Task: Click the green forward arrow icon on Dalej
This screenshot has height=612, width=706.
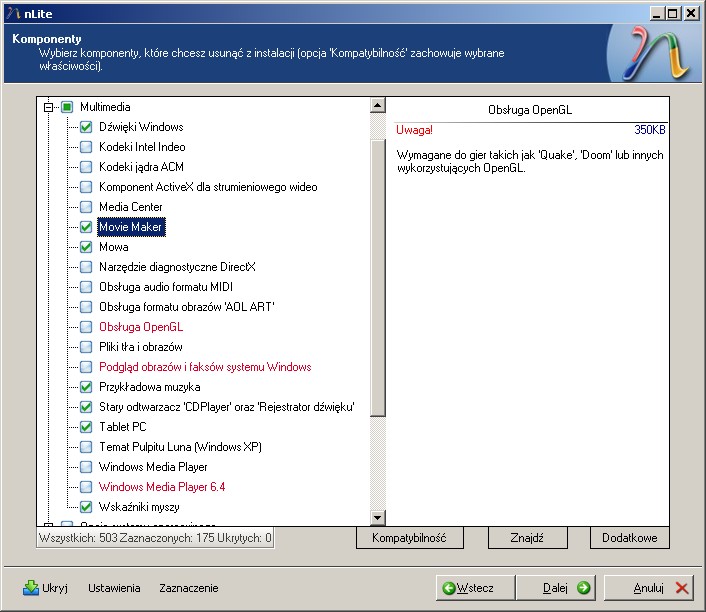Action: [584, 588]
